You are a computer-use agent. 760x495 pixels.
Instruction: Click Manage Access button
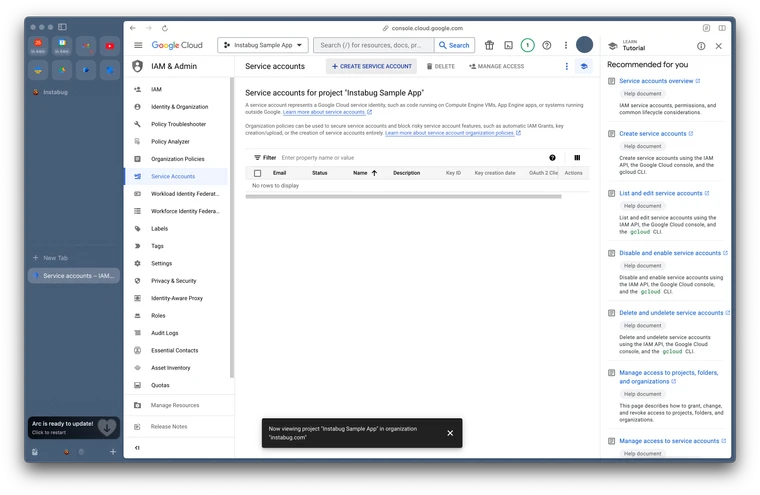[x=496, y=66]
